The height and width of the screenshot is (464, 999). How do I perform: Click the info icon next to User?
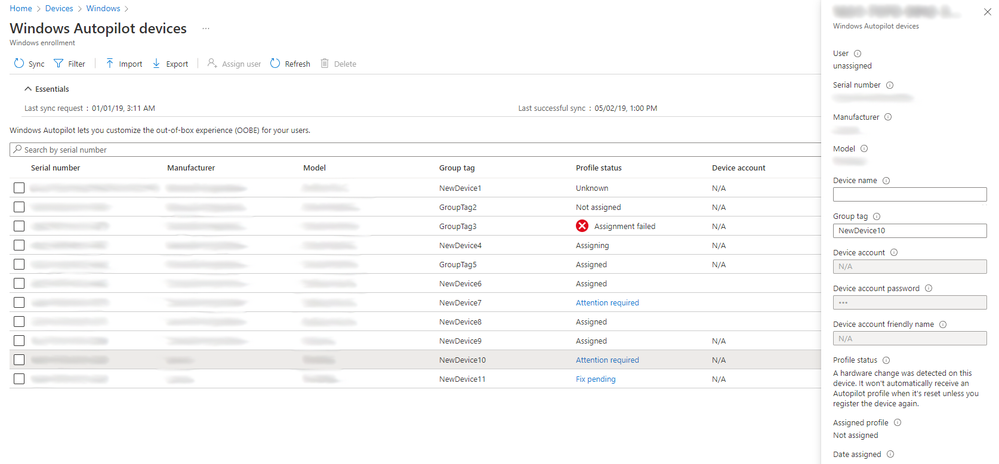(x=857, y=54)
